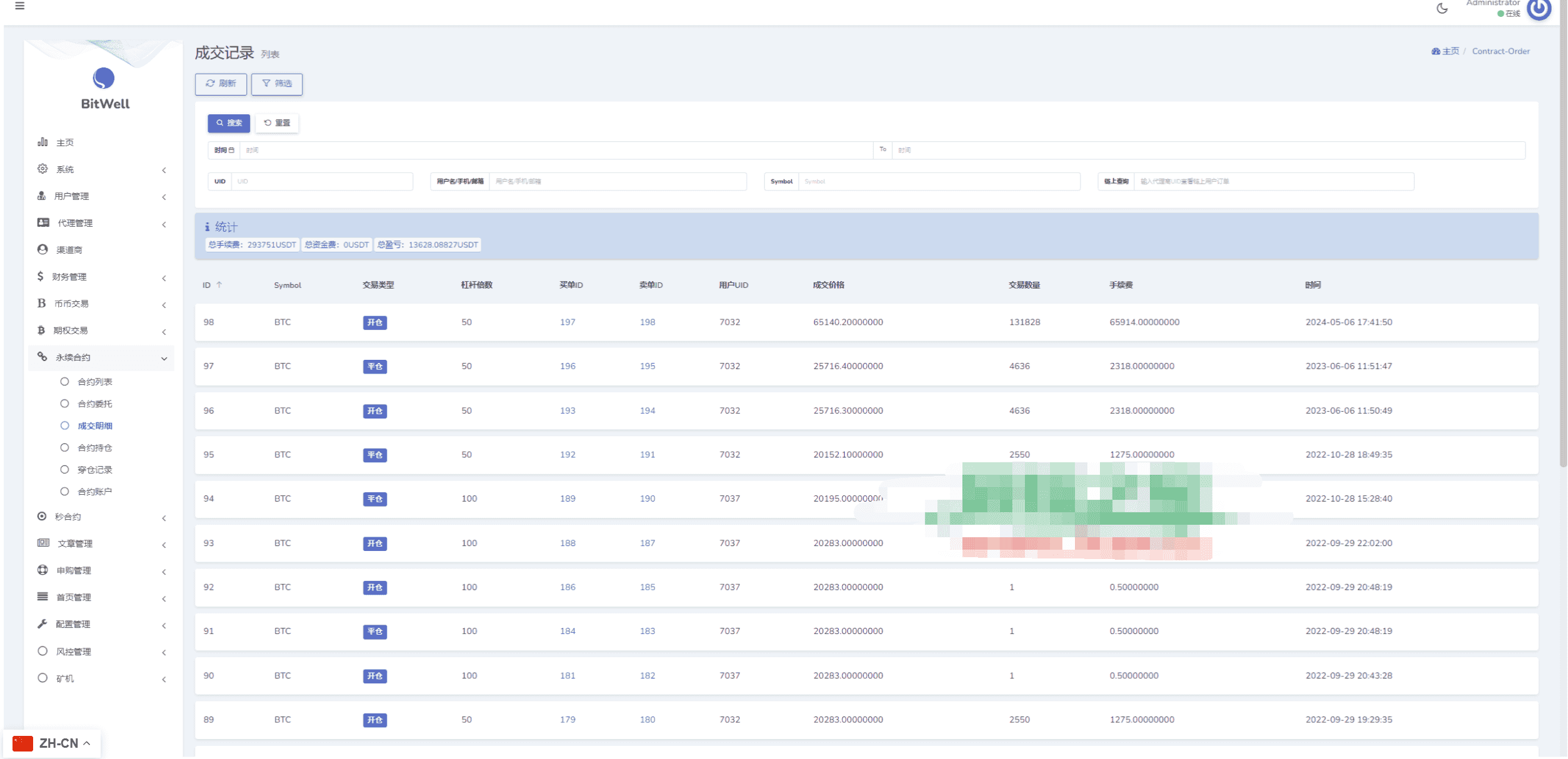Toggle the hamburger sidebar menu icon
Image resolution: width=1568 pixels, height=759 pixels.
click(x=20, y=6)
